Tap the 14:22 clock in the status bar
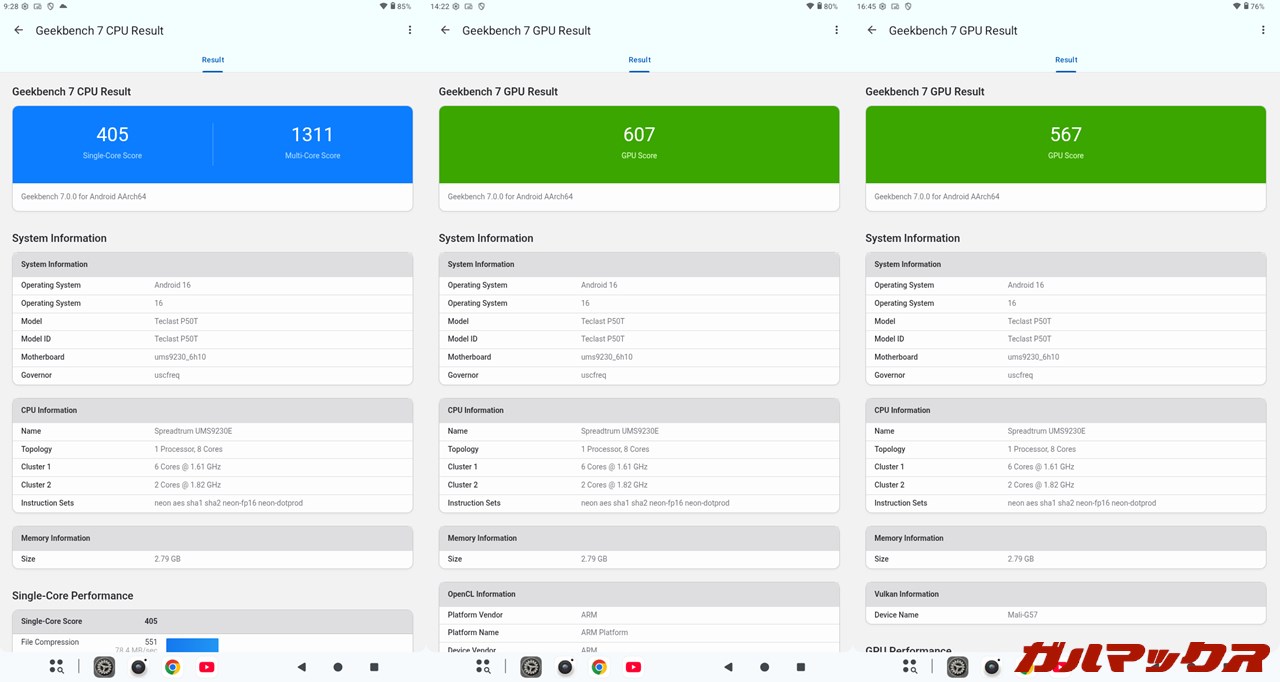Image resolution: width=1280 pixels, height=682 pixels. 440,6
